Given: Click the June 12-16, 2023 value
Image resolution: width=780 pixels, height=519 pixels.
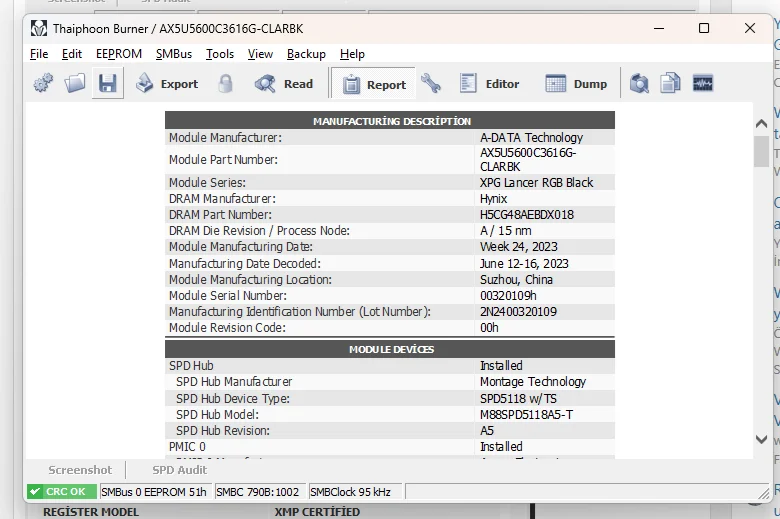Looking at the screenshot, I should 524,264.
